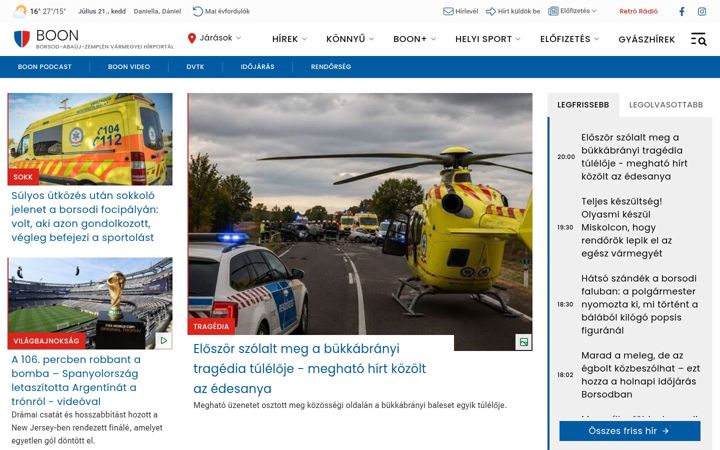This screenshot has height=450, width=720.
Task: Click the Járások location pin icon
Action: (192, 38)
